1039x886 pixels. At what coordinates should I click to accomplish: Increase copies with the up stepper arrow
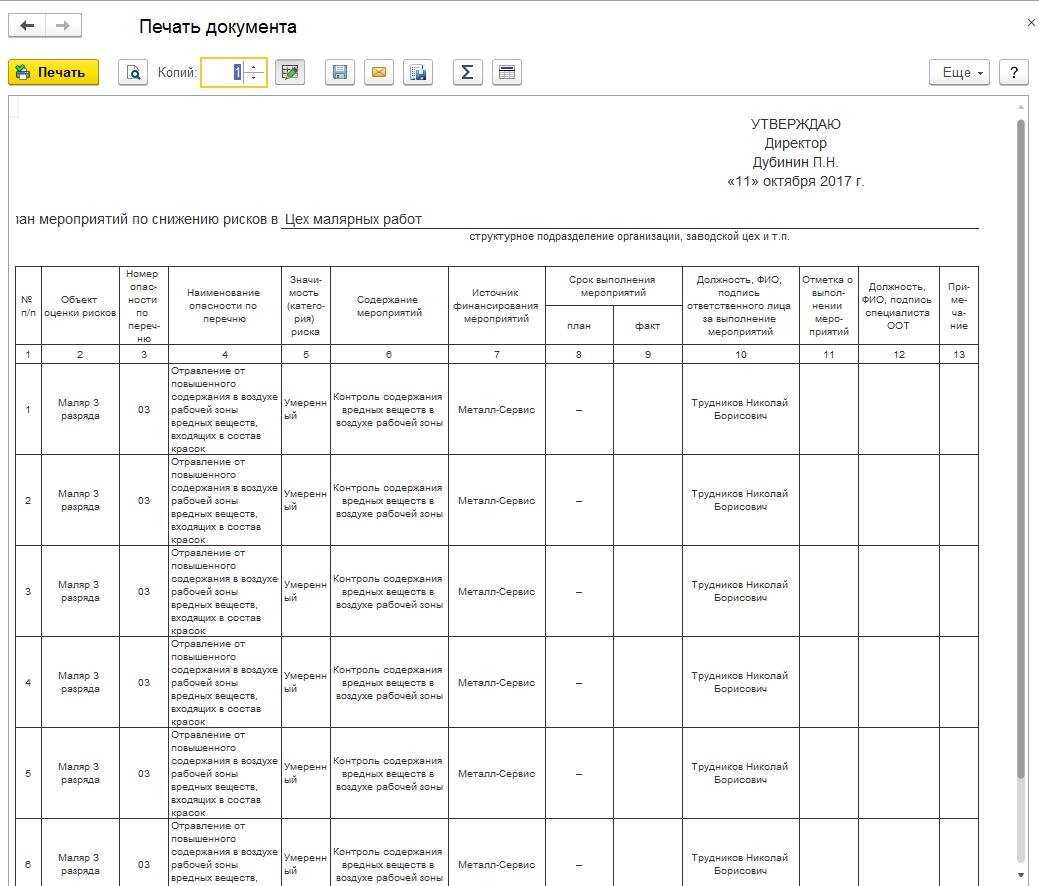tap(254, 66)
